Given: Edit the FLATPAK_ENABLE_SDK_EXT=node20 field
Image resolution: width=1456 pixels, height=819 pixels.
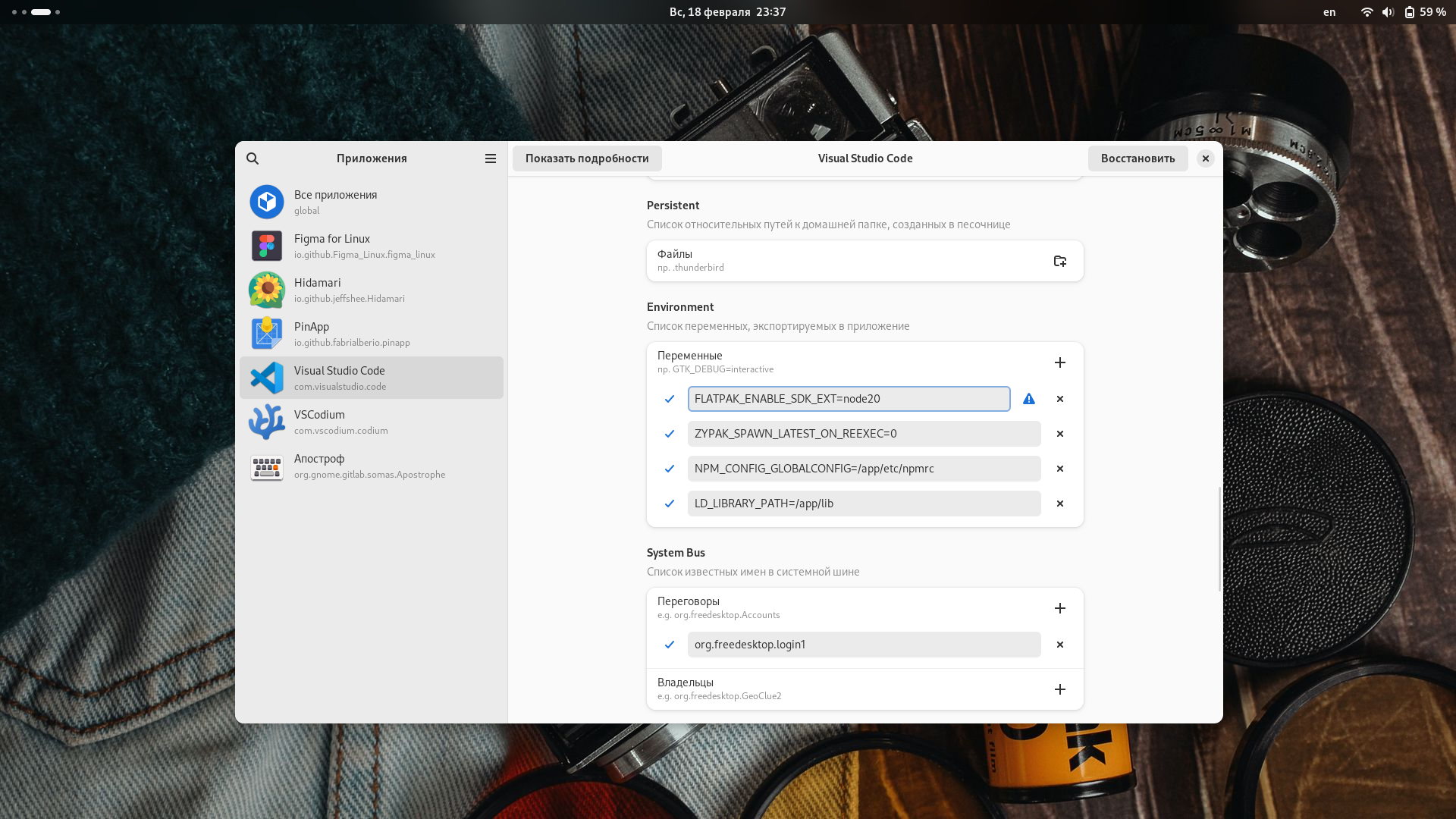Looking at the screenshot, I should coord(849,399).
